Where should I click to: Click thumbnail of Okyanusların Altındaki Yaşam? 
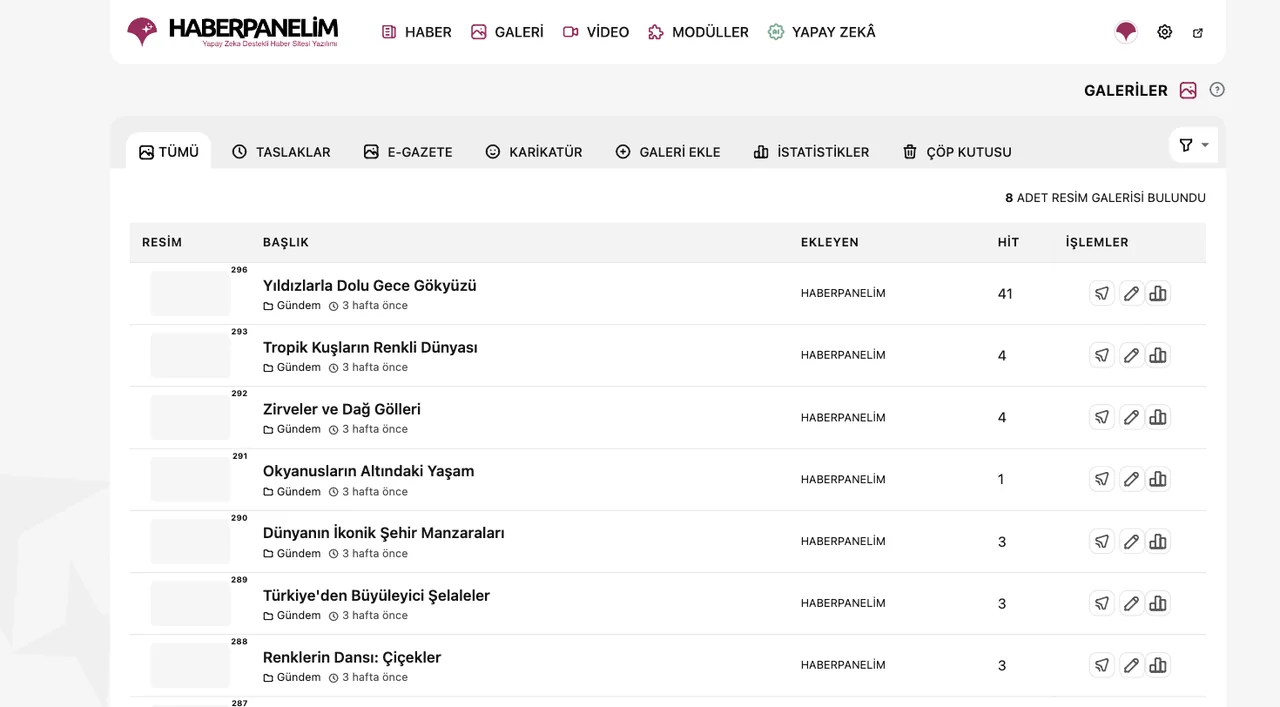(x=190, y=479)
